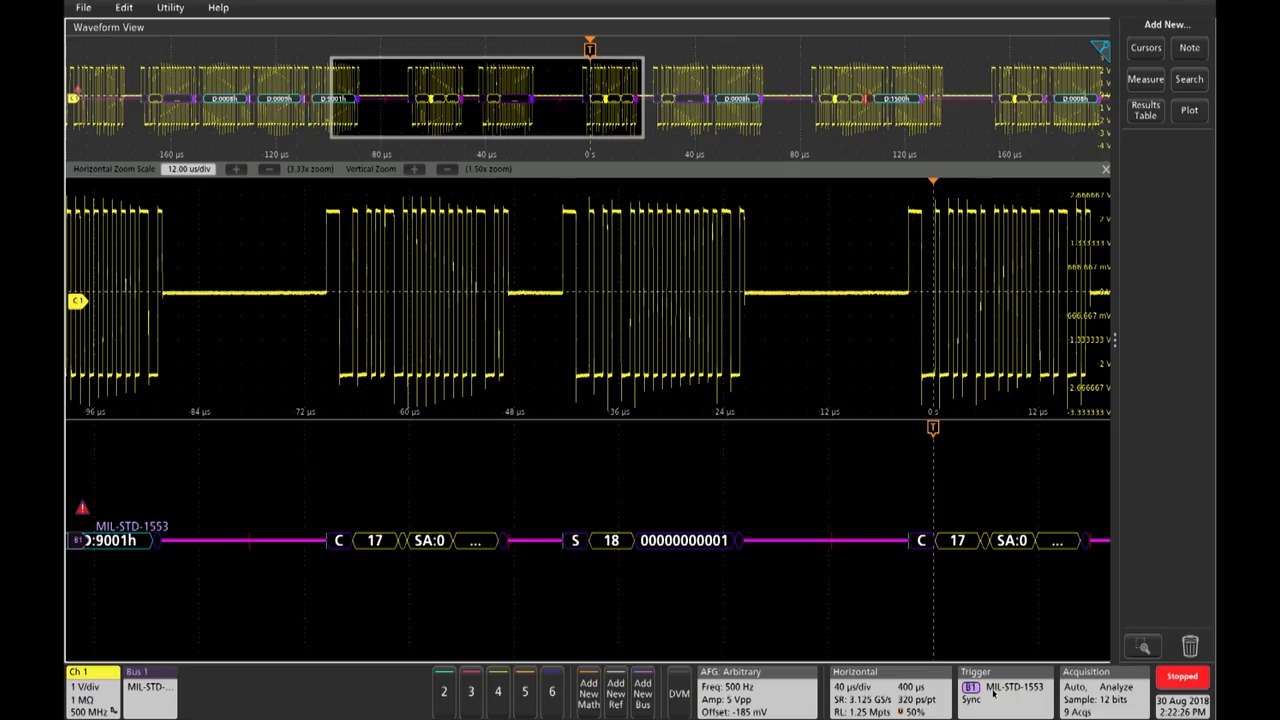
Task: Toggle channel 6 on
Action: (551, 690)
